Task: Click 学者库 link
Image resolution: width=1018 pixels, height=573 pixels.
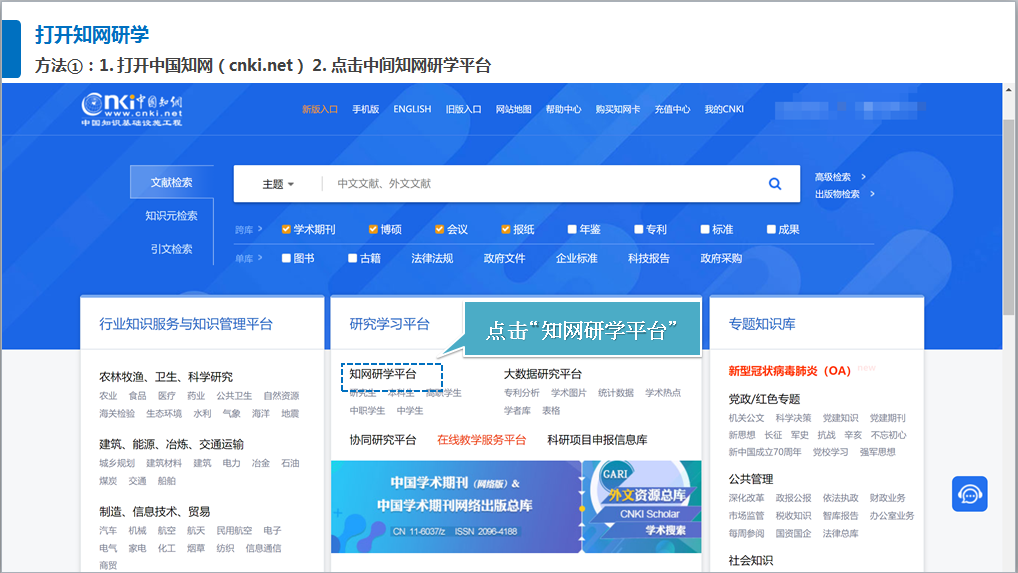Action: (x=517, y=411)
